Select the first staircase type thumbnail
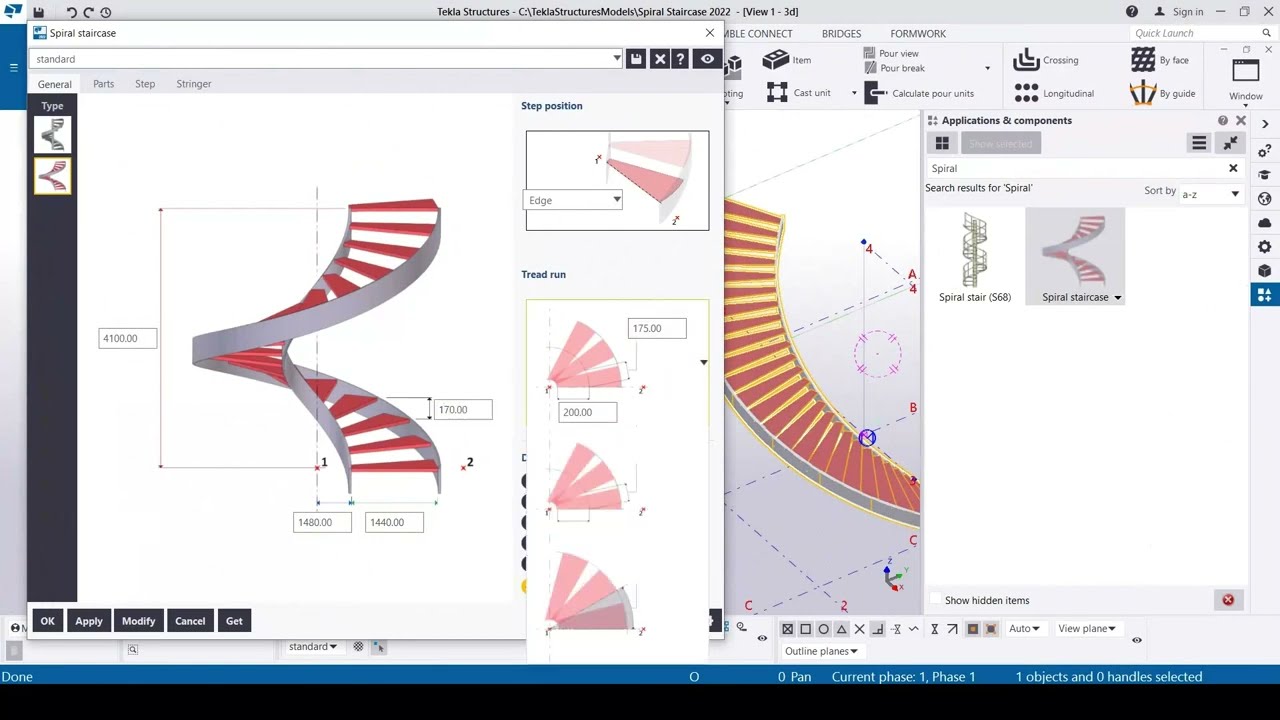 click(53, 135)
